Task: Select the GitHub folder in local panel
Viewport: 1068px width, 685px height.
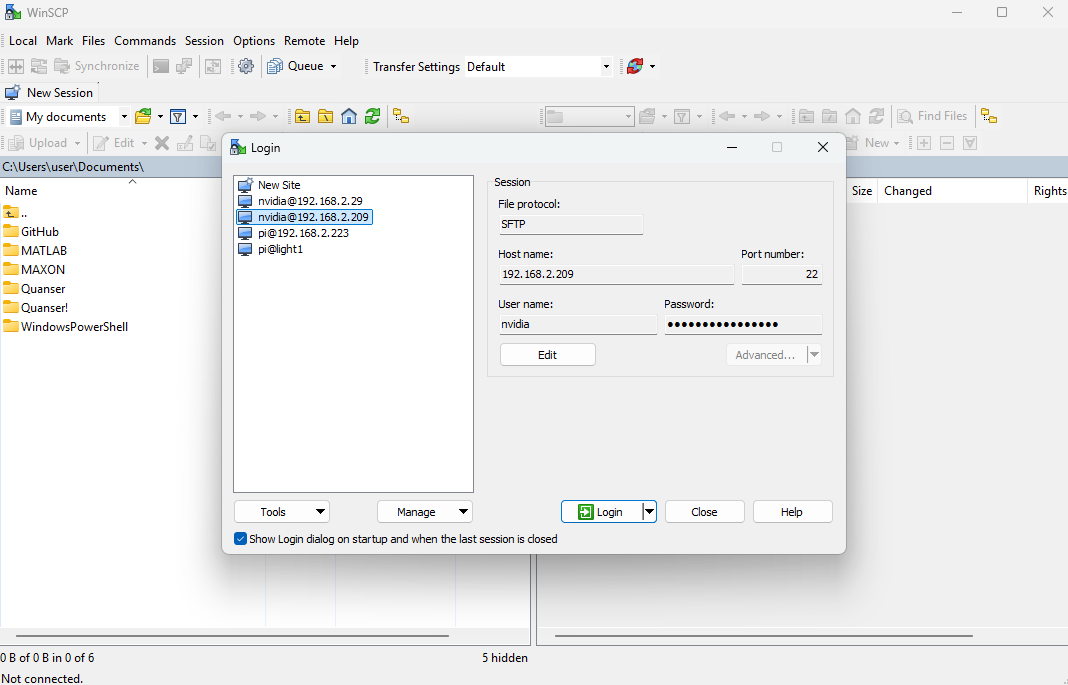Action: coord(40,232)
